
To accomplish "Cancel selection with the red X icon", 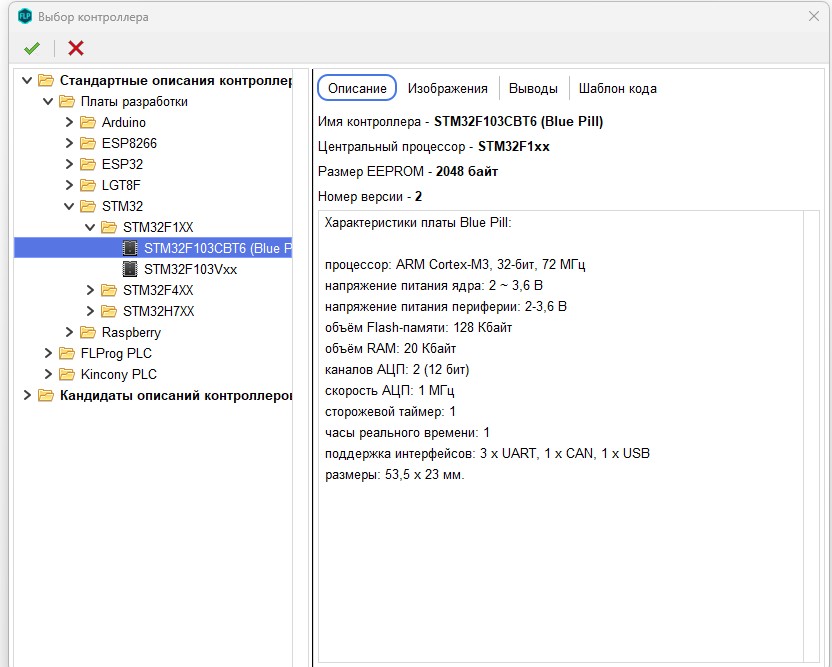I will point(76,48).
